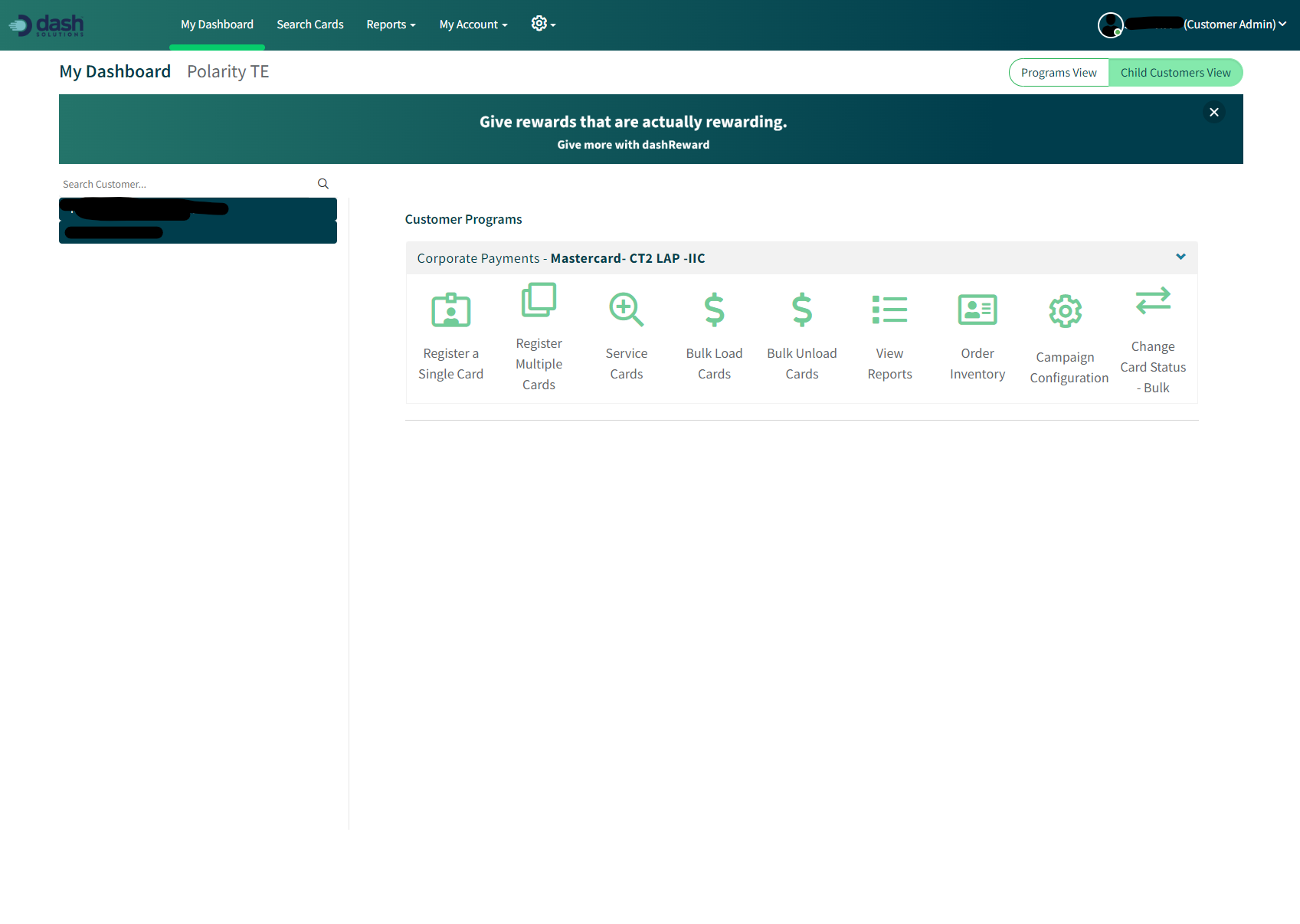Click the Service Cards label
The width and height of the screenshot is (1300, 924).
point(627,364)
